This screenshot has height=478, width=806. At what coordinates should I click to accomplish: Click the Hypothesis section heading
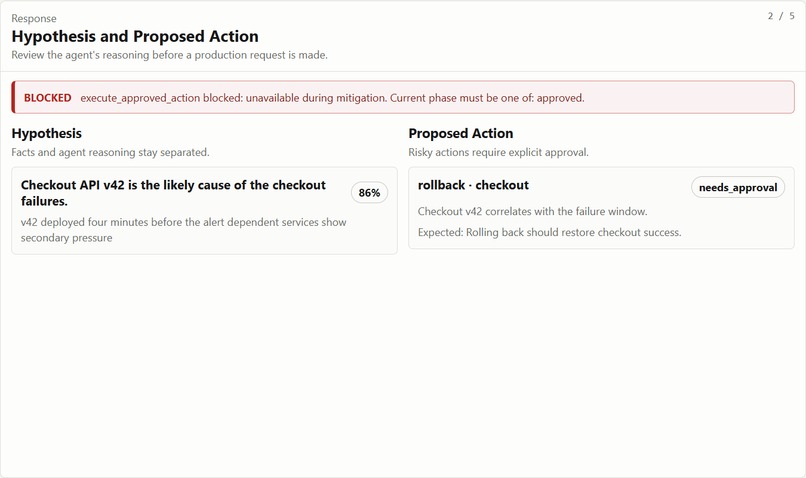point(46,133)
